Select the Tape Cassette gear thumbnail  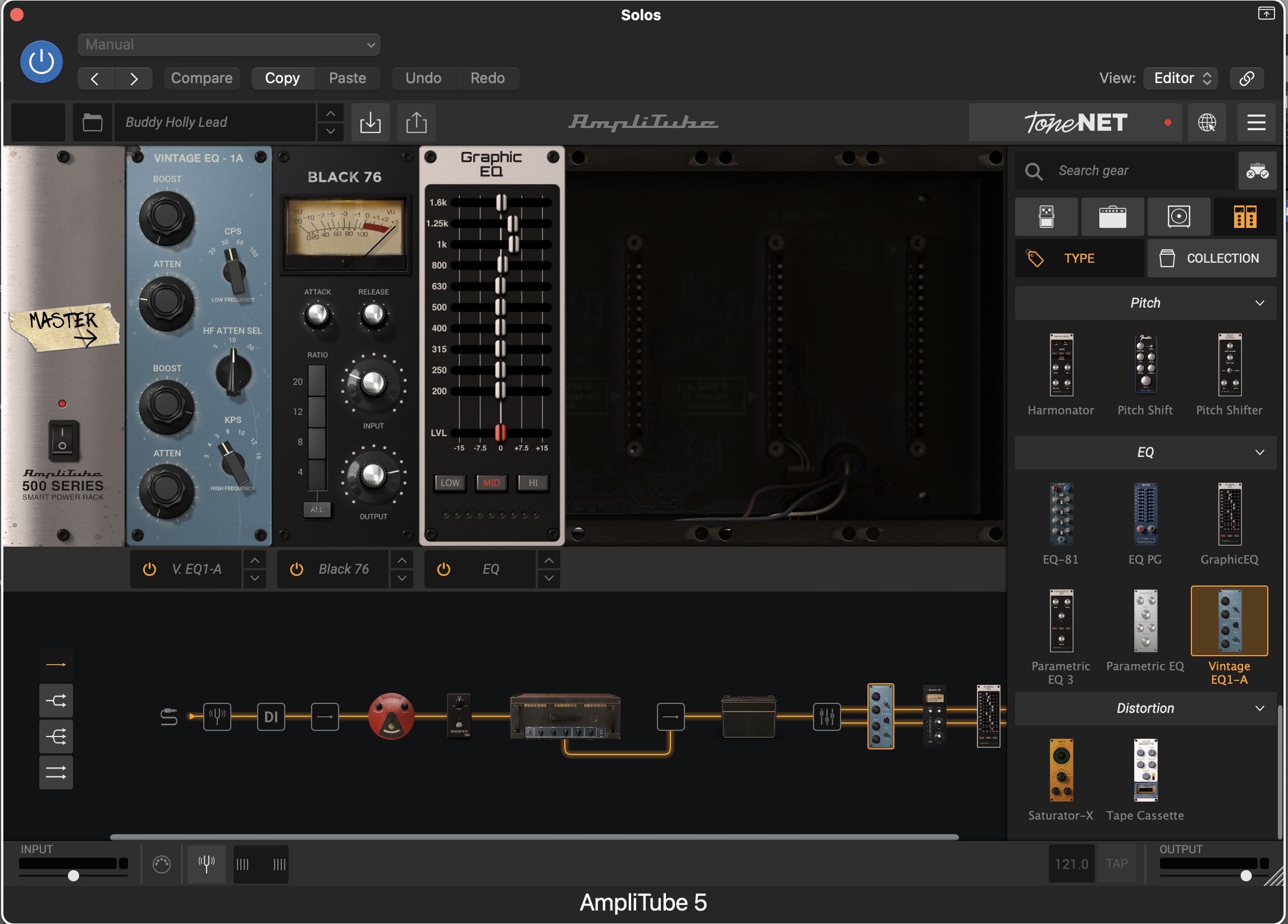pos(1145,770)
